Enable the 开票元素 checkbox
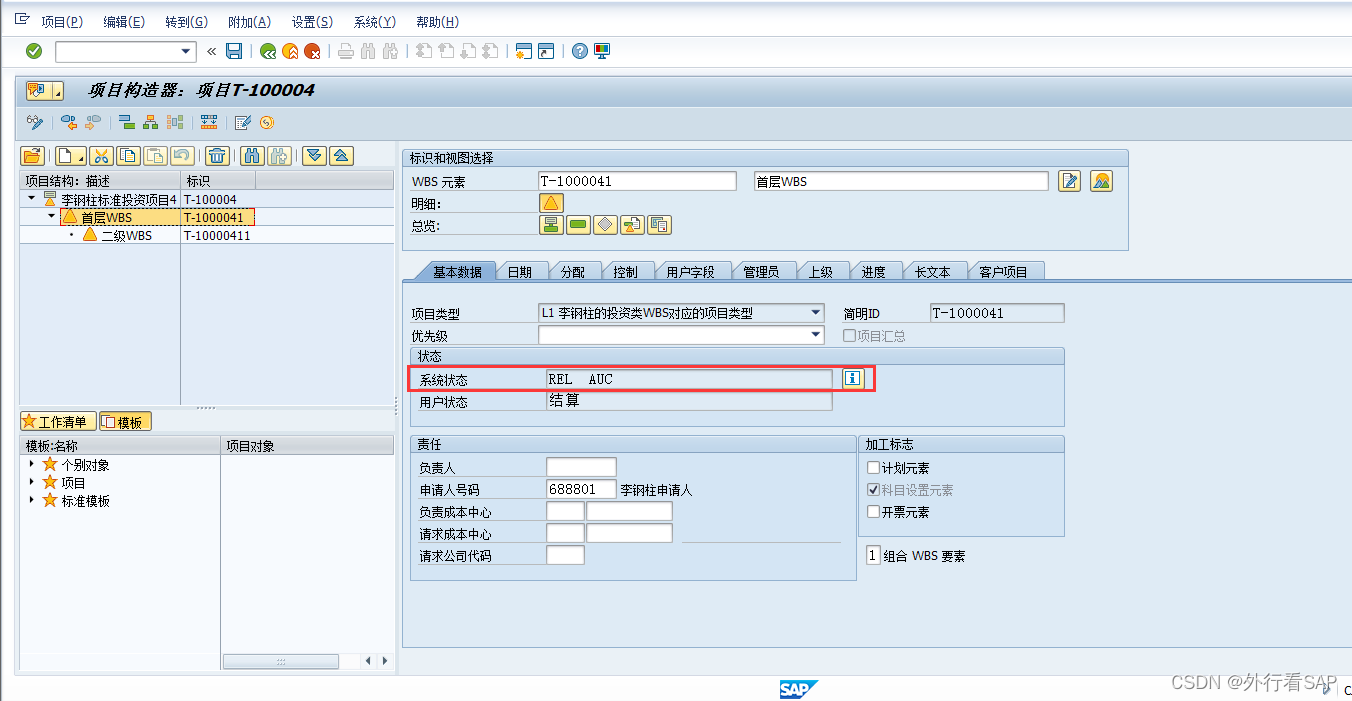Viewport: 1352px width, 701px height. pyautogui.click(x=872, y=511)
